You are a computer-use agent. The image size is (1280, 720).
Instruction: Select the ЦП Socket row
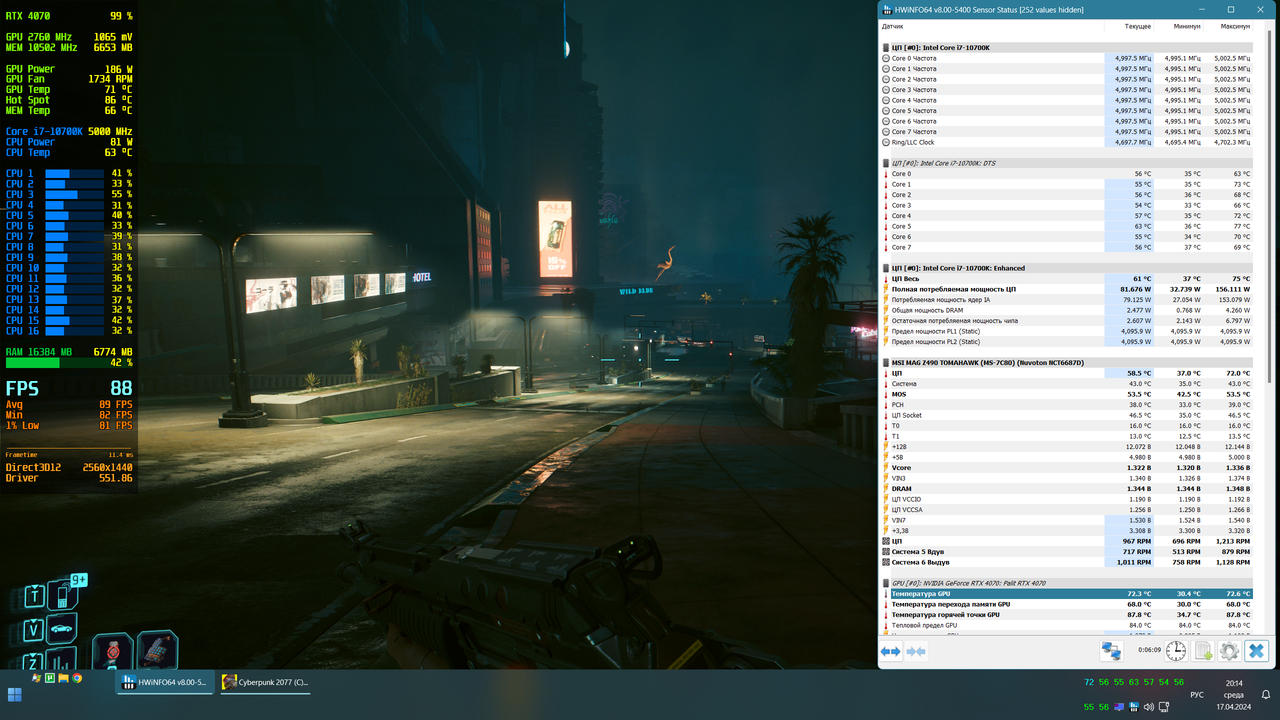click(1071, 415)
